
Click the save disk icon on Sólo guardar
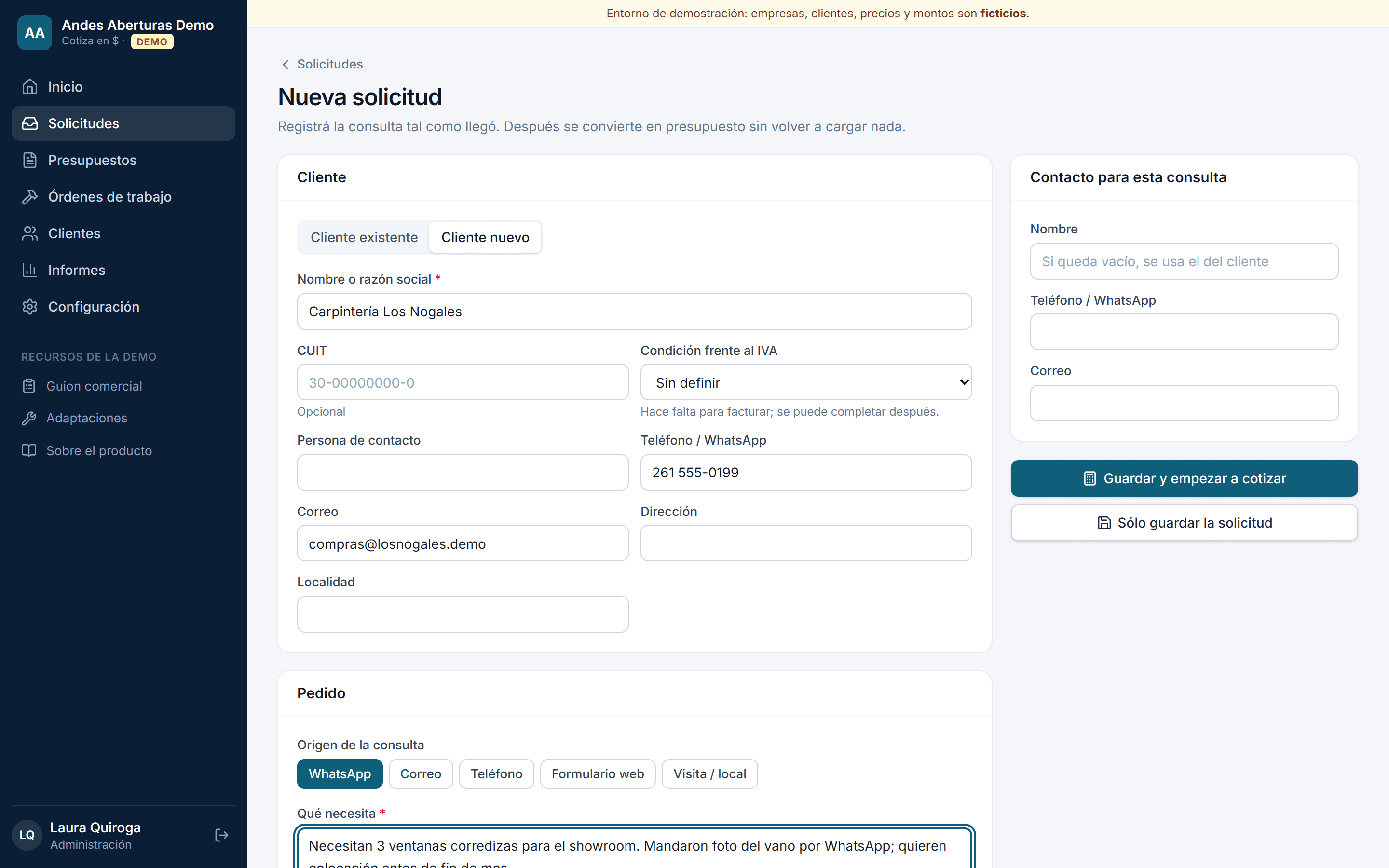(x=1104, y=523)
